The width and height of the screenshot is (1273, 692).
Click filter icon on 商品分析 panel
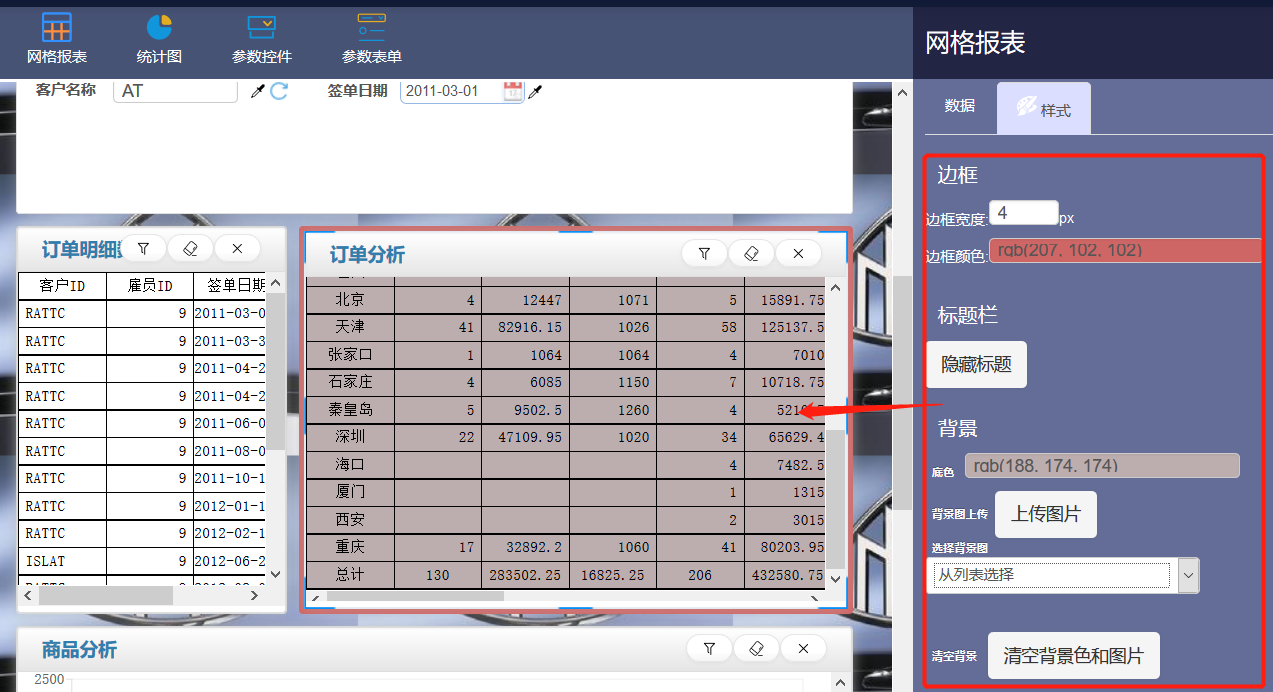coord(709,648)
